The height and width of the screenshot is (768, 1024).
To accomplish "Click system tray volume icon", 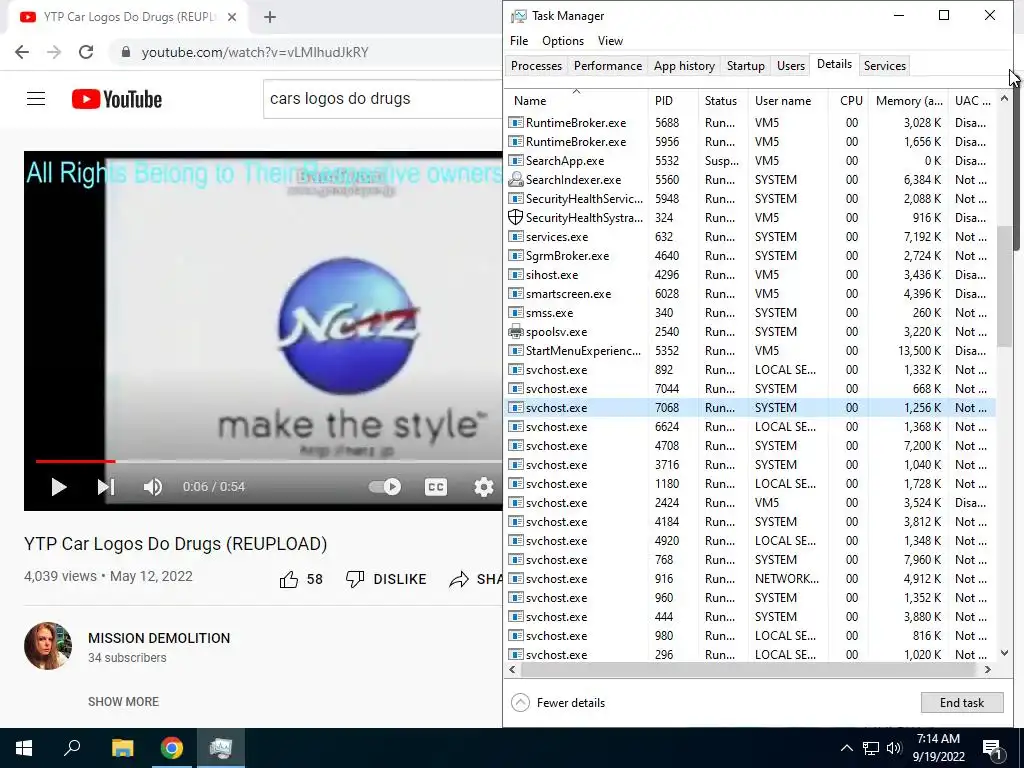I will (x=894, y=748).
